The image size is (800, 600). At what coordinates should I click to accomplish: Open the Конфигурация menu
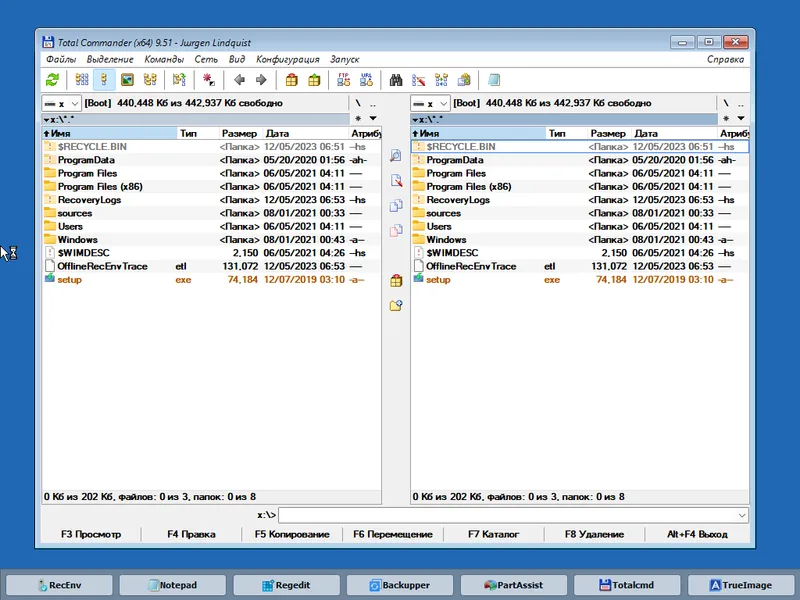coord(288,59)
